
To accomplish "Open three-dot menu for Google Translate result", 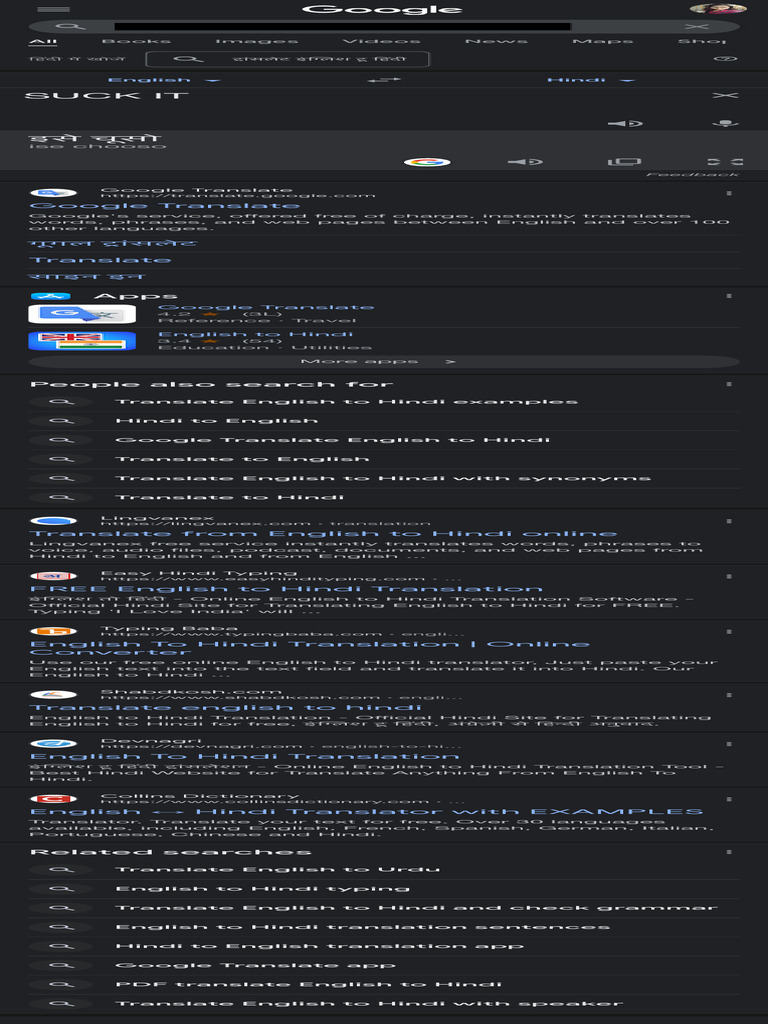I will 729,193.
